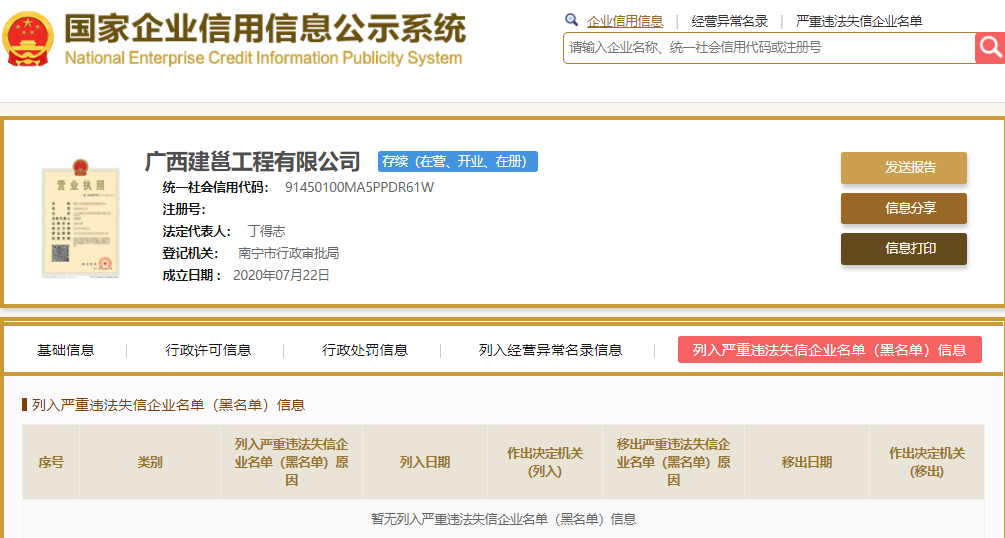Click the 存续（在营、开业、在册）status badge
The width and height of the screenshot is (1005, 538).
458,161
